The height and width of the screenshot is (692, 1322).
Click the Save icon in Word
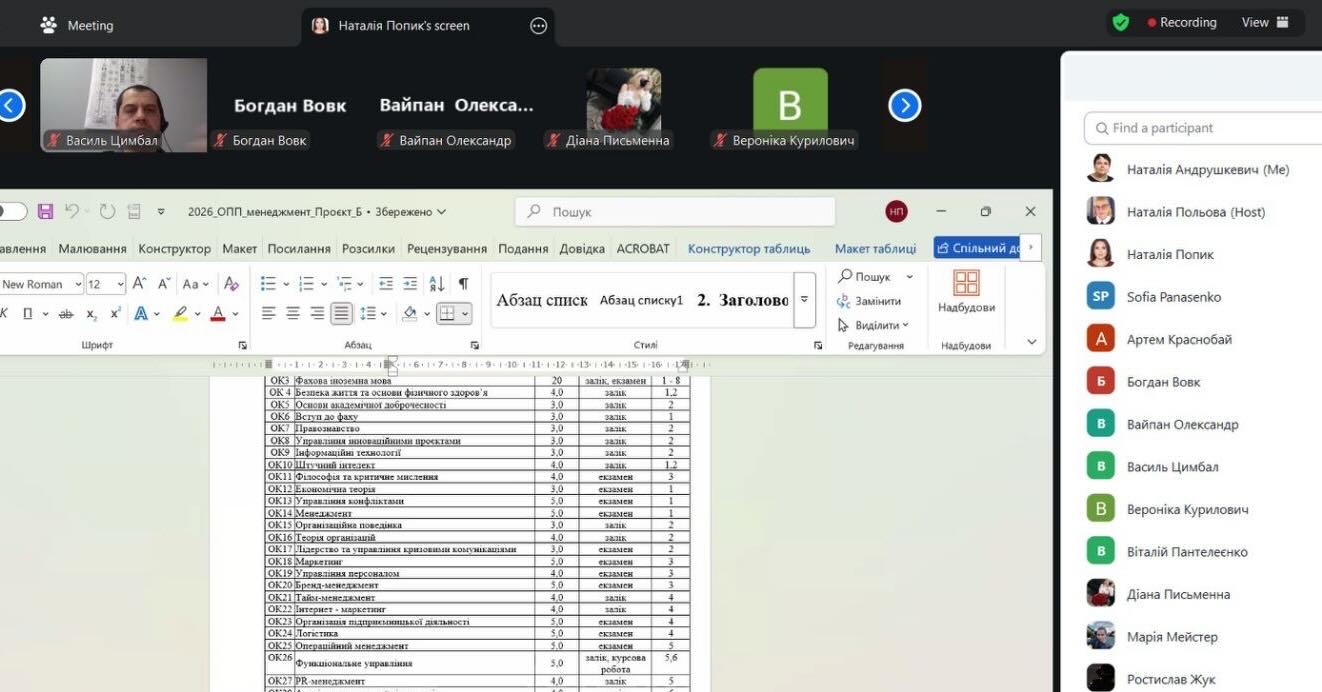point(45,211)
